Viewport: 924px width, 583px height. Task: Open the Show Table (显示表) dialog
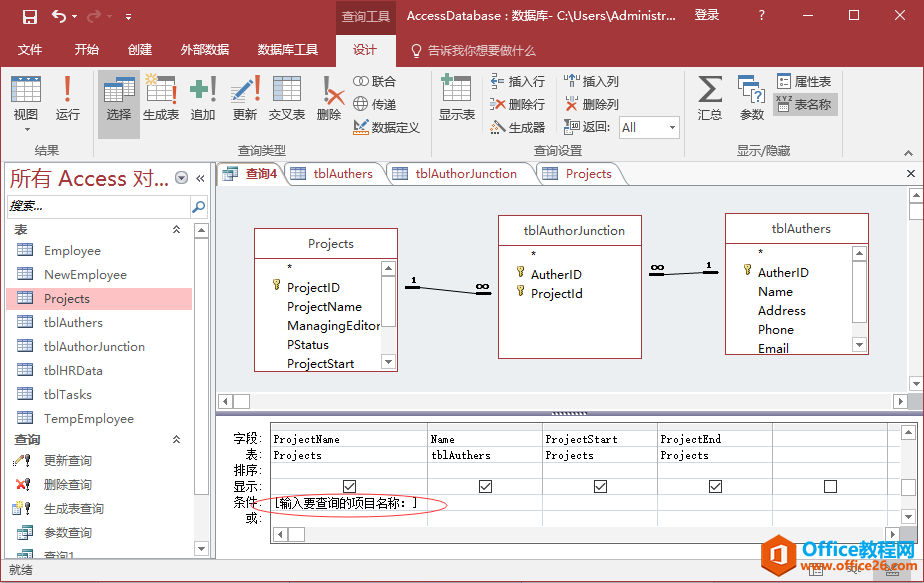tap(457, 98)
